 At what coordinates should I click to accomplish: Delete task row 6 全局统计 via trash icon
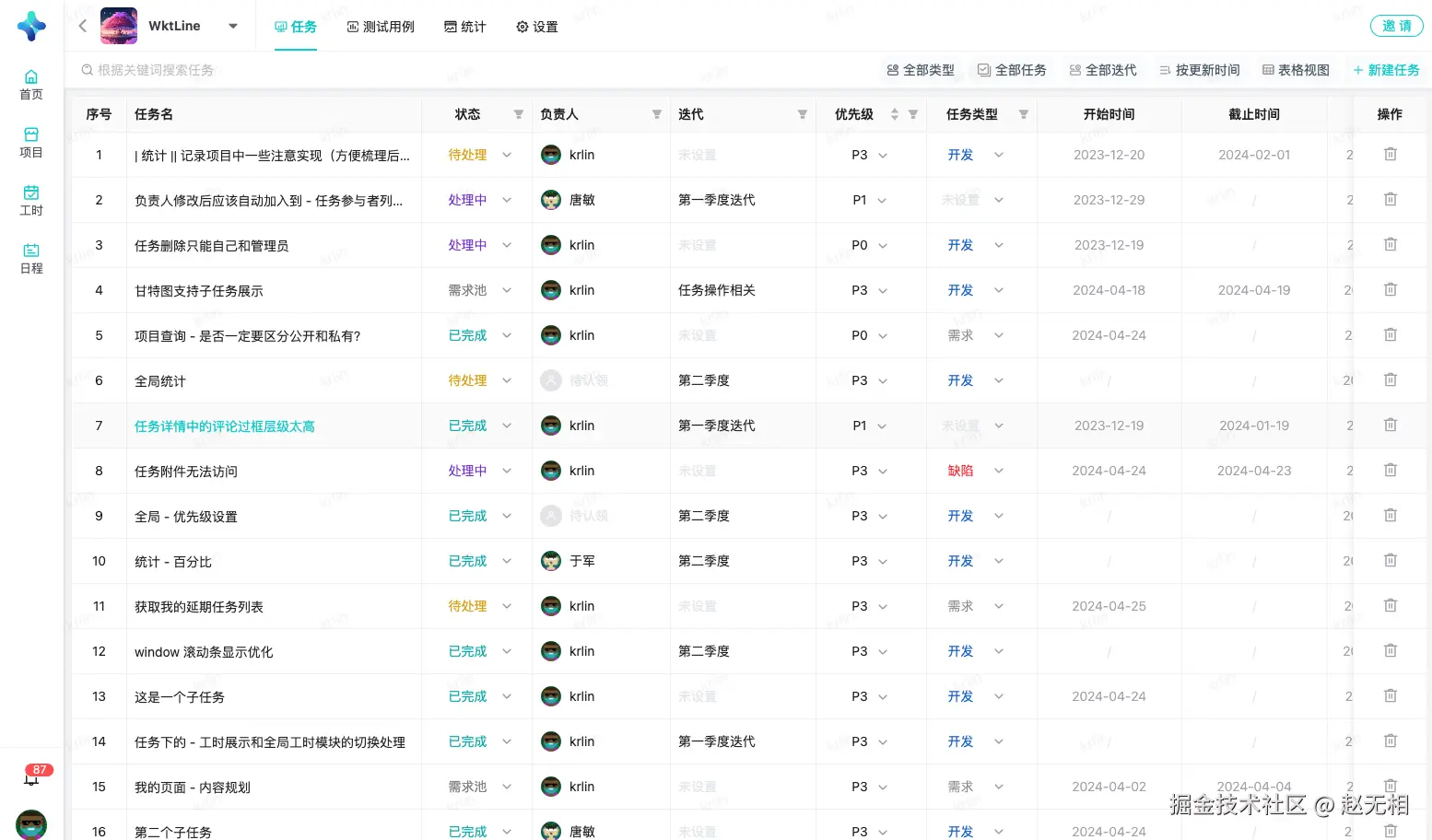click(1391, 379)
